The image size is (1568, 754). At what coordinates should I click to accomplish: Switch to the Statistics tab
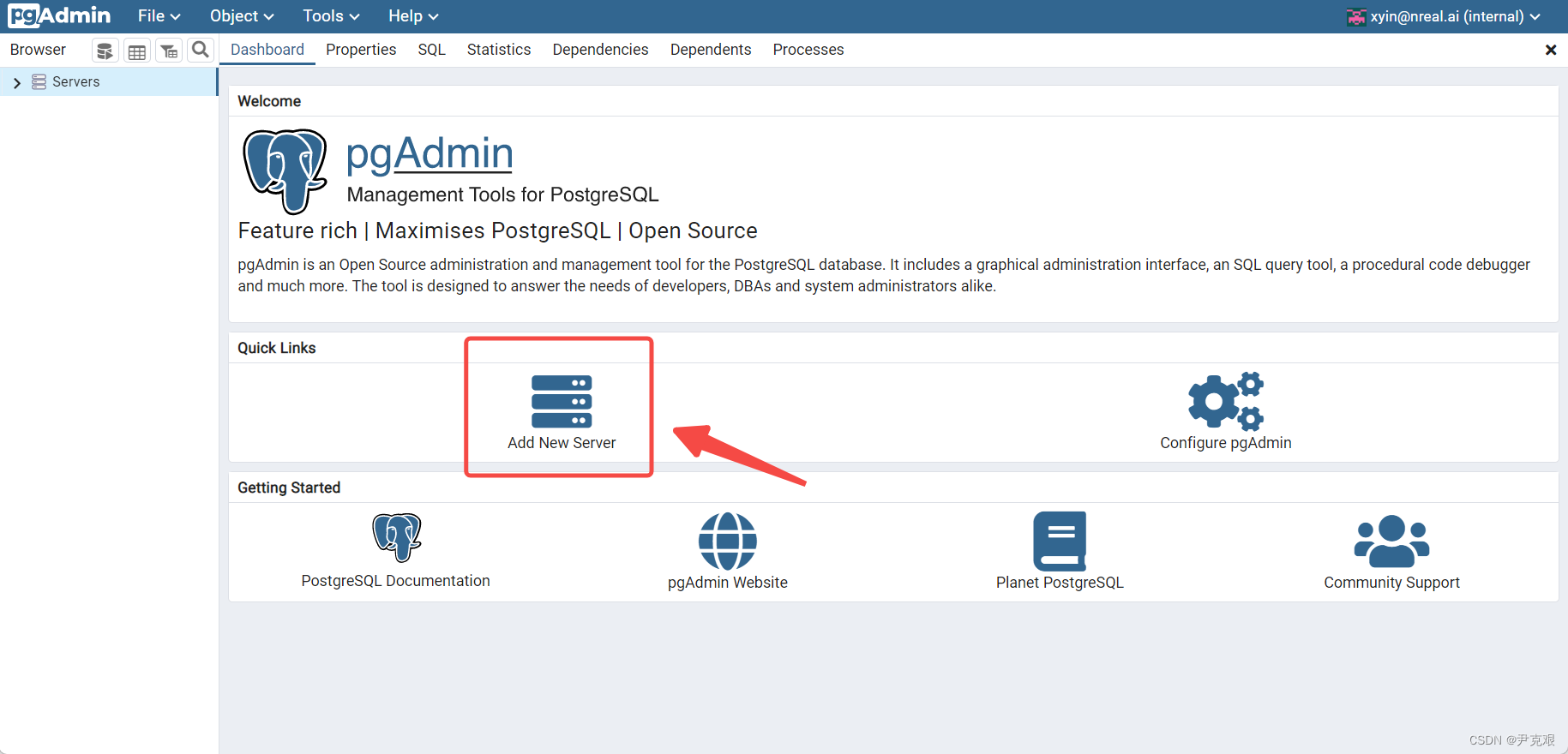[x=499, y=50]
